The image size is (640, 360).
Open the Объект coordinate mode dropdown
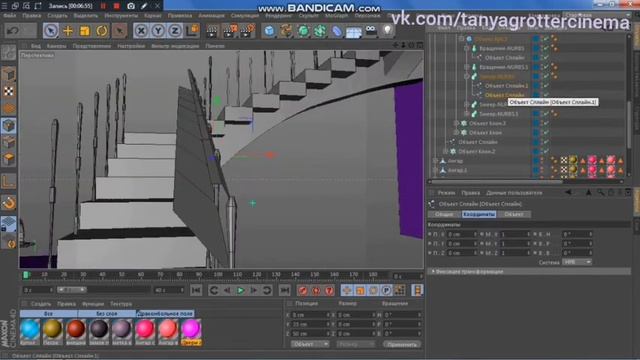[310, 344]
